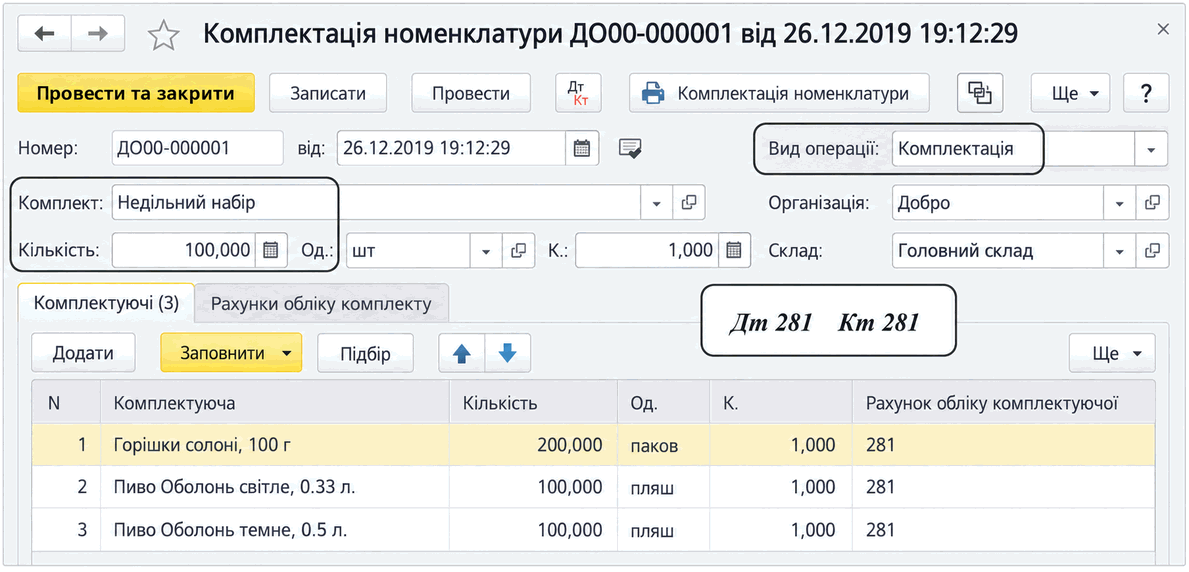Image resolution: width=1189 pixels, height=572 pixels.
Task: Open the top toolbar Ще menu
Action: (x=1070, y=93)
